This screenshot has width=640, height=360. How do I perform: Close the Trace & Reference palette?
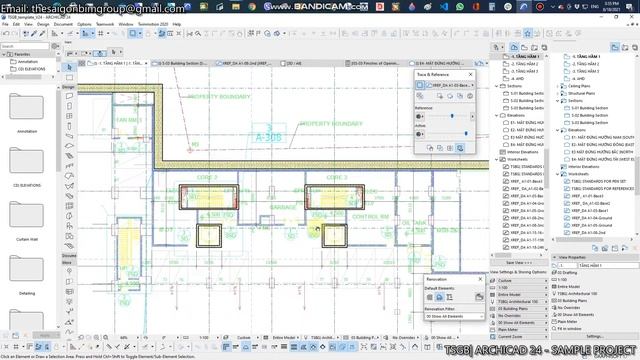[x=470, y=74]
